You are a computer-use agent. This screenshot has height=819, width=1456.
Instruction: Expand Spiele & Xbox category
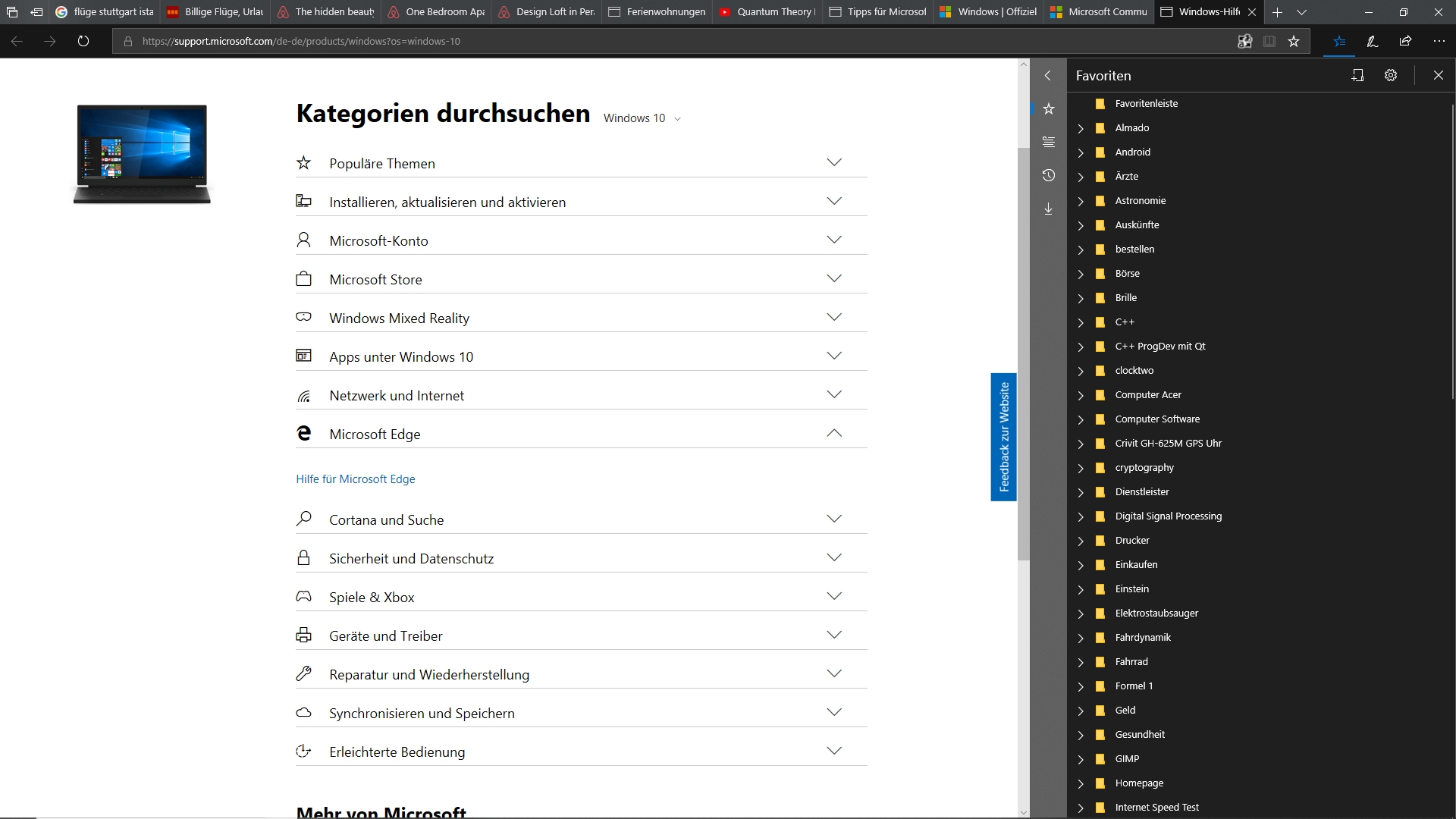click(581, 597)
